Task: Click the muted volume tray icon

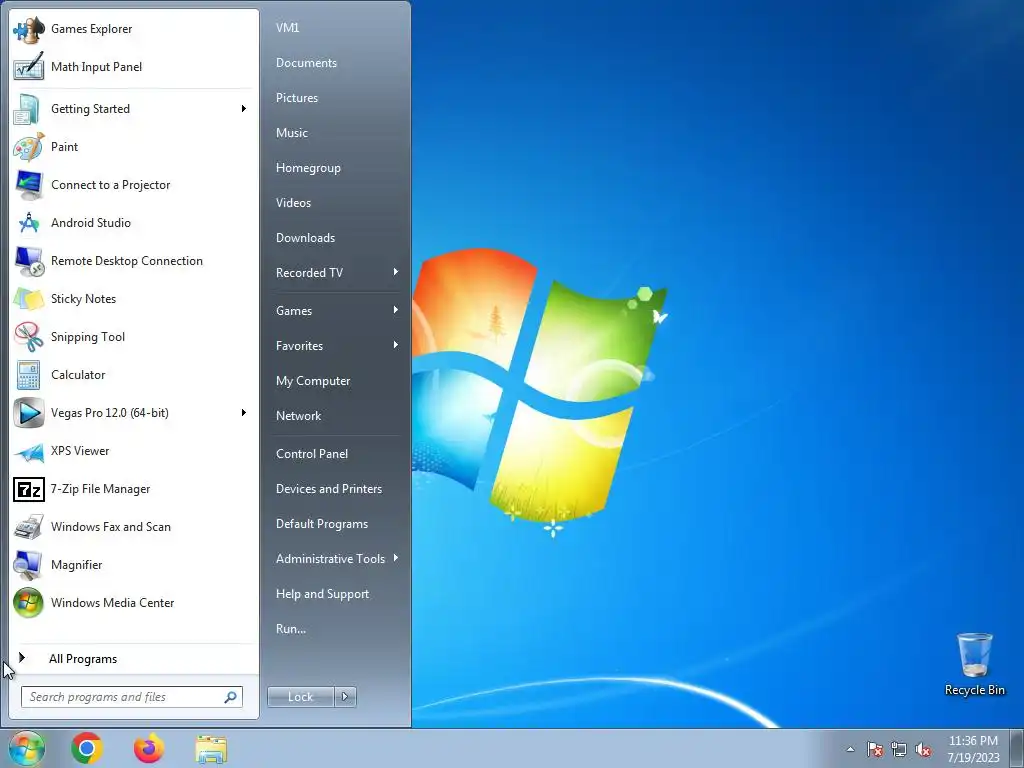Action: pos(923,749)
